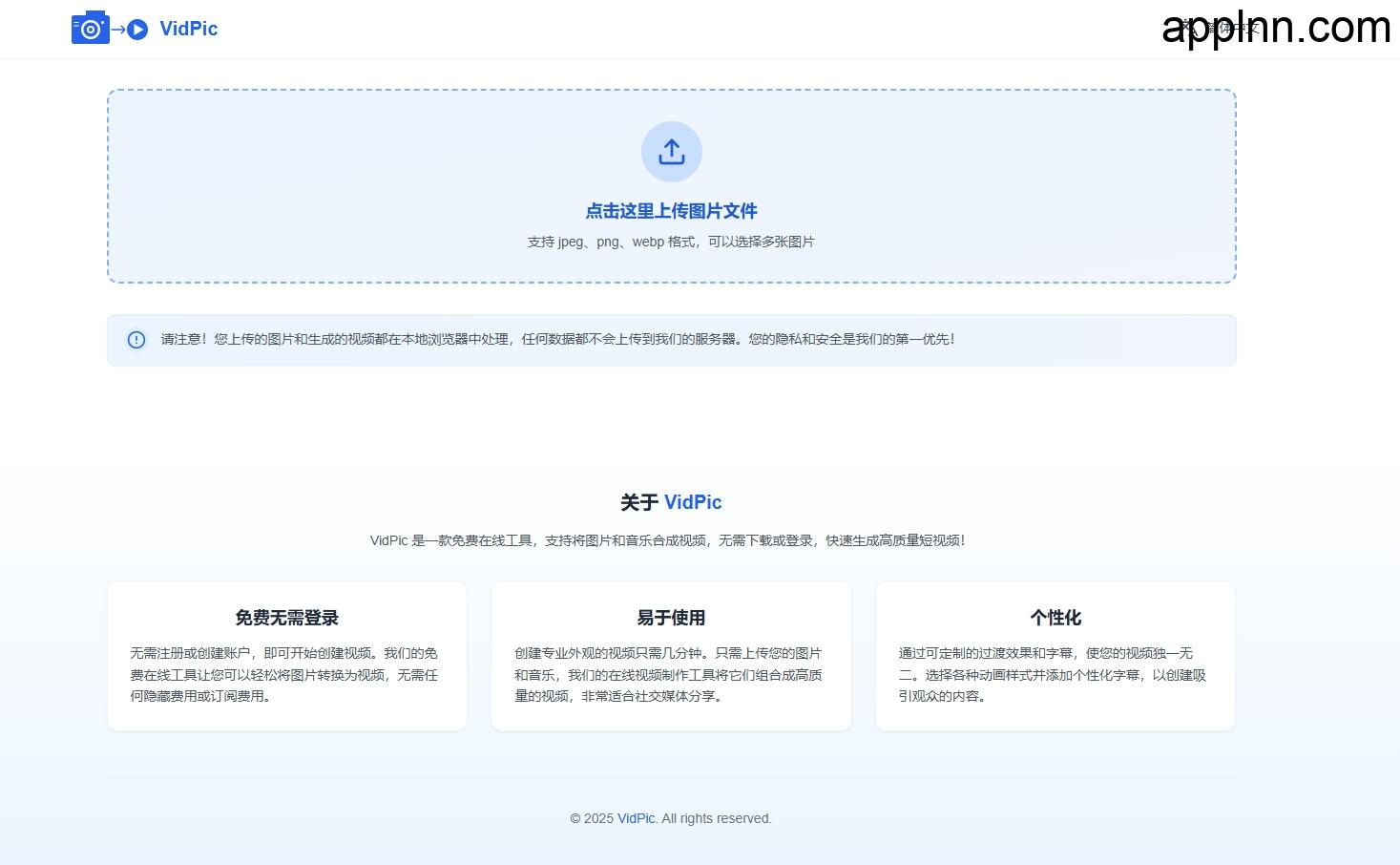Click the 个性化 card heading
This screenshot has height=865, width=1400.
[x=1055, y=618]
